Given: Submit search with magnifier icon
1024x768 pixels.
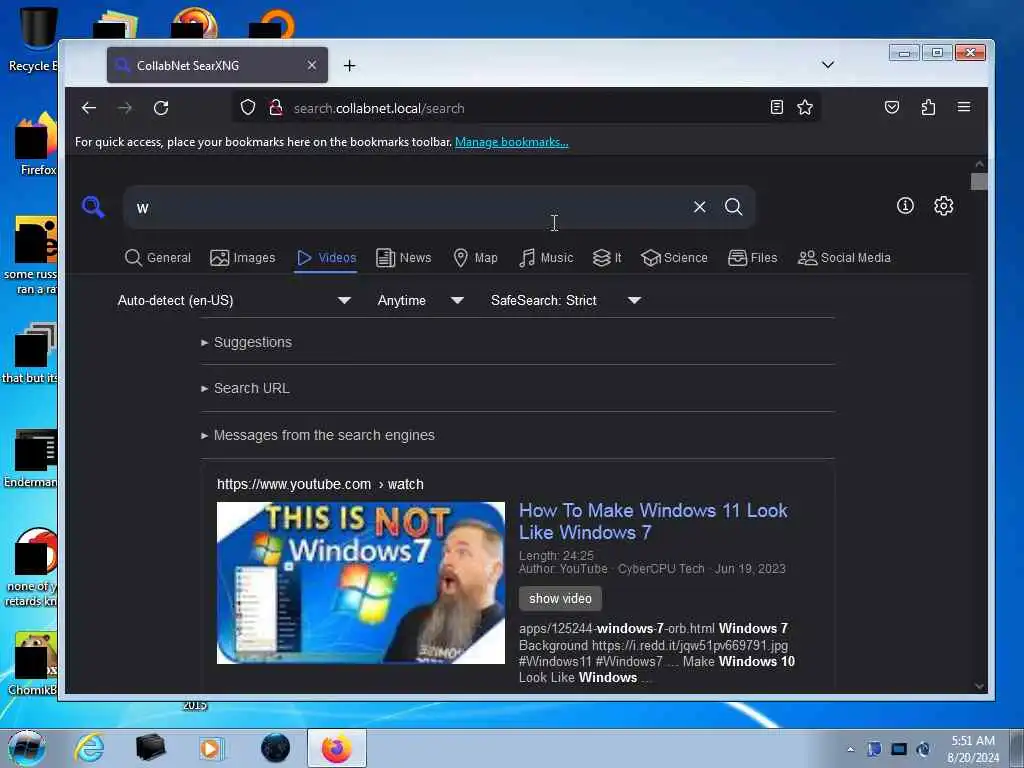Looking at the screenshot, I should 733,207.
